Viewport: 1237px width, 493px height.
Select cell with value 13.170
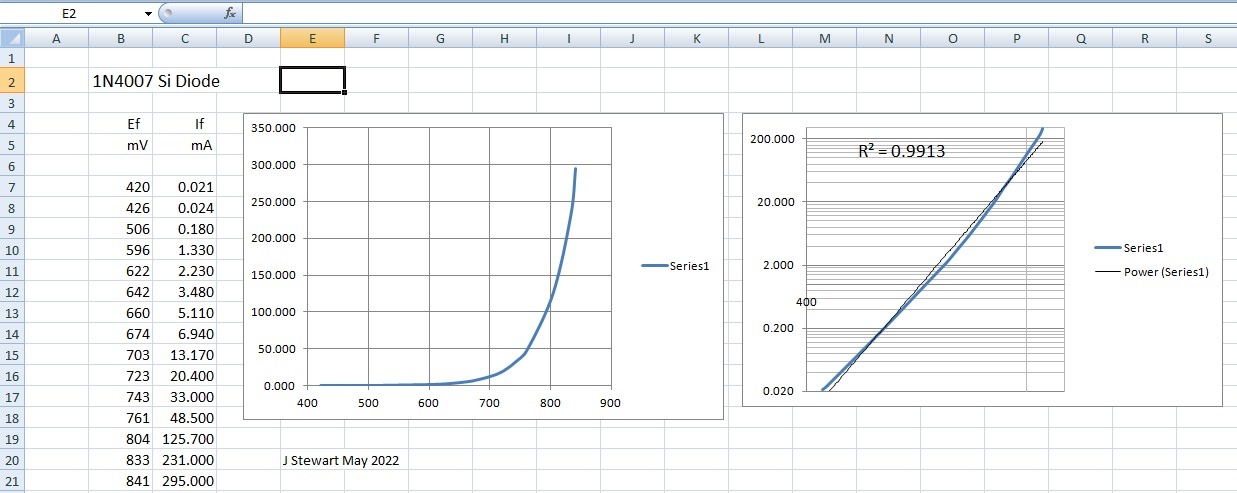point(184,355)
